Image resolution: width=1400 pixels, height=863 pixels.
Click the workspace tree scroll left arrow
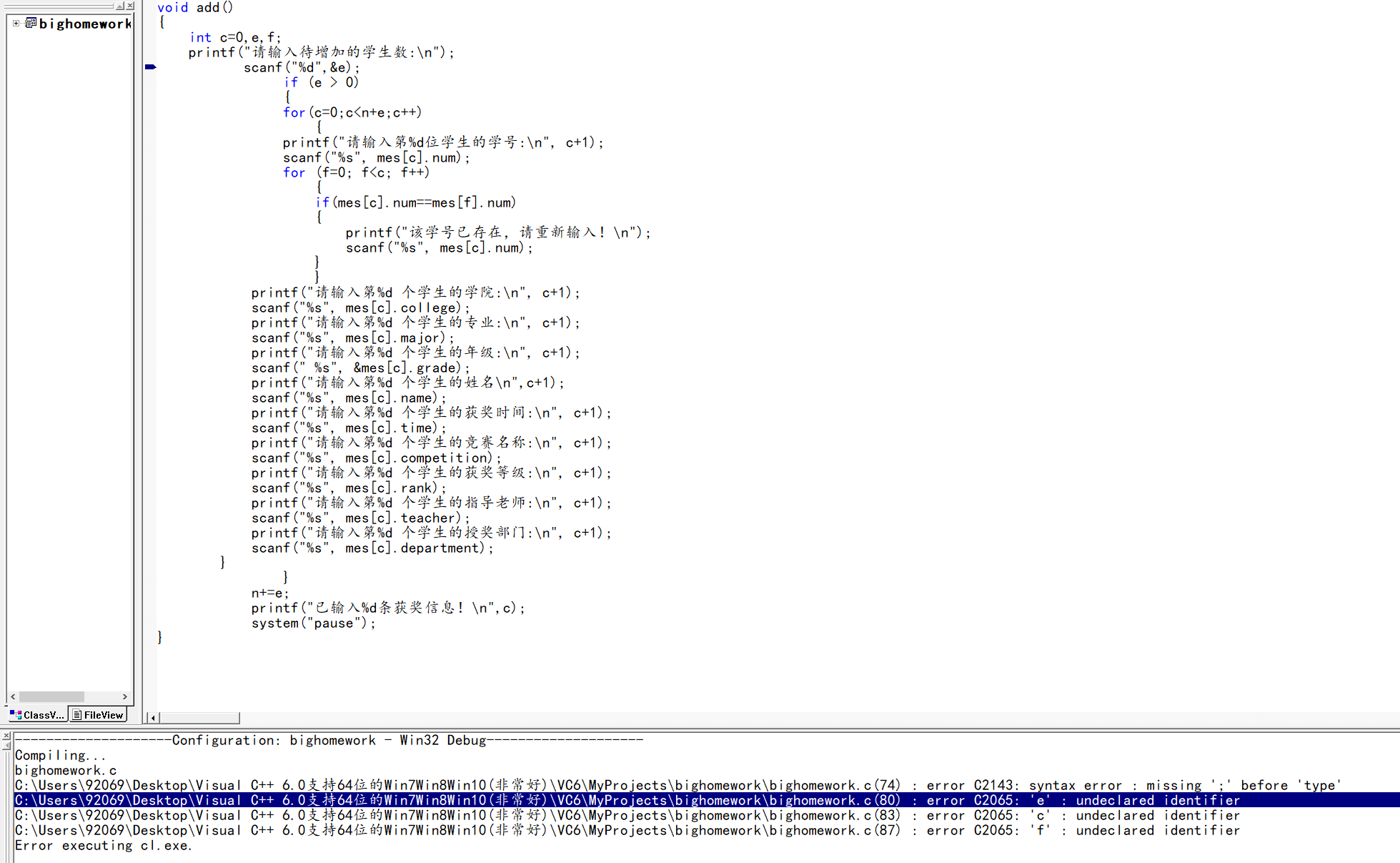click(x=13, y=696)
